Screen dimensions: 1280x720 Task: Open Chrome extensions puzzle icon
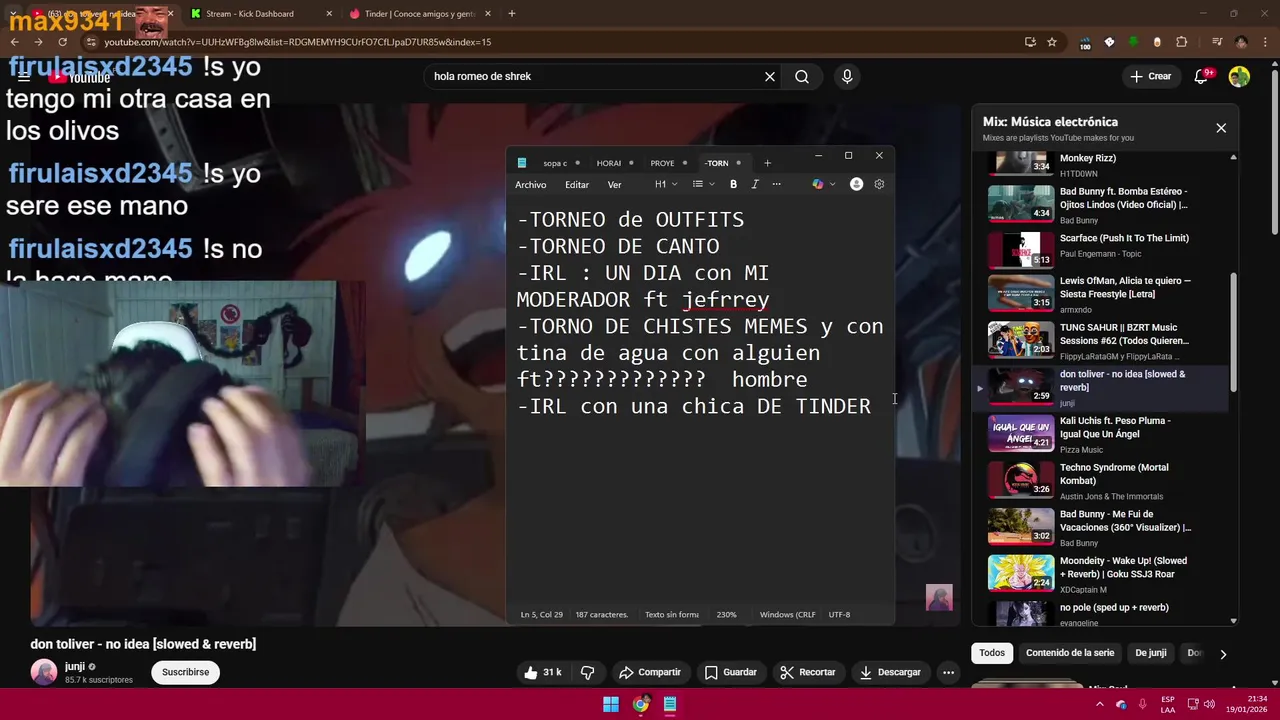click(x=1181, y=42)
